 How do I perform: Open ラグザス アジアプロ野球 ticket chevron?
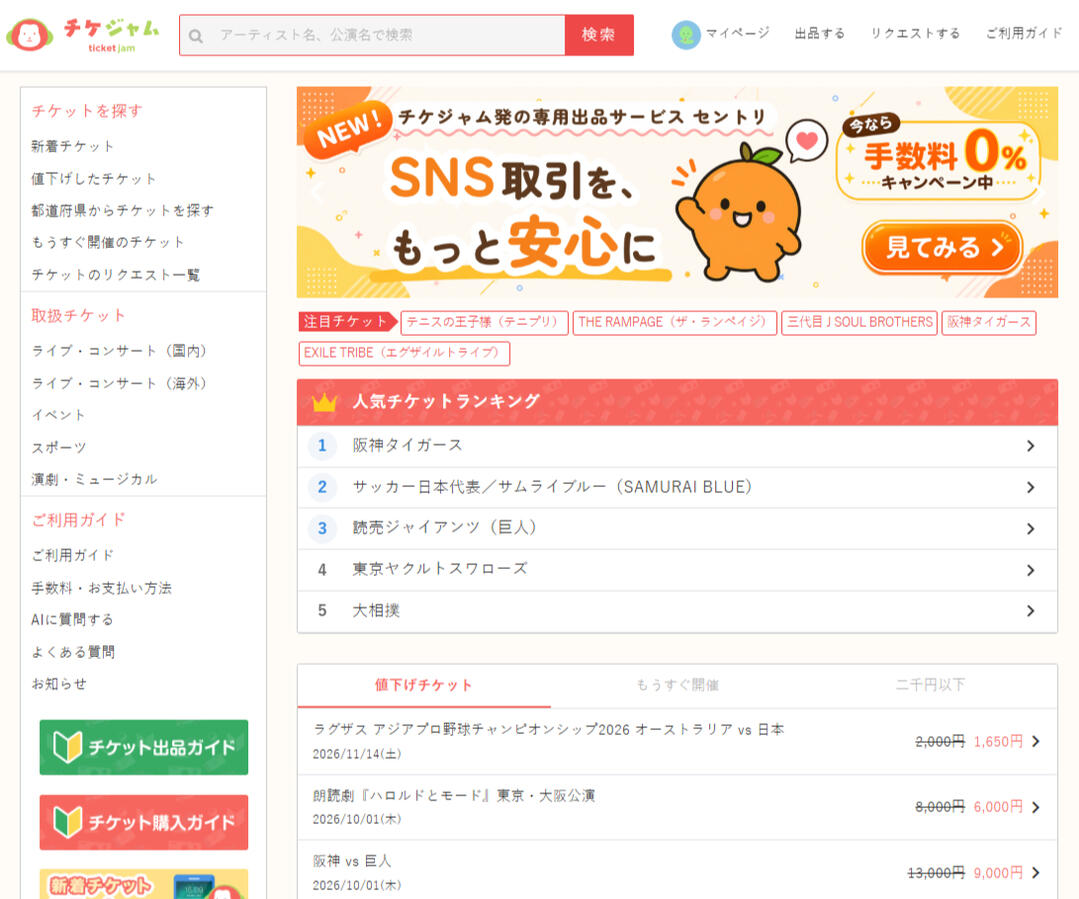[1036, 741]
